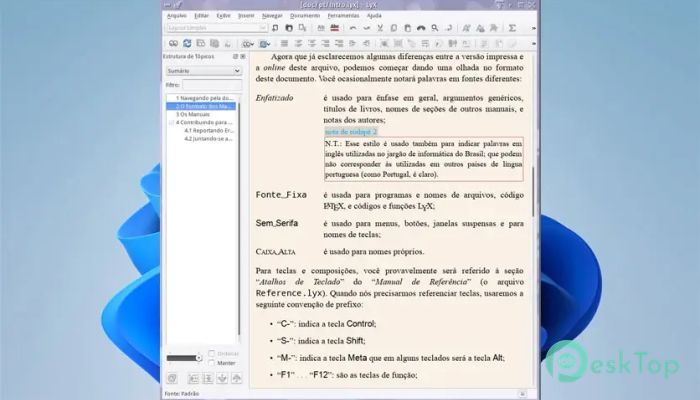The width and height of the screenshot is (700, 400).
Task: Click the Paste clipboard icon
Action: pos(407,28)
